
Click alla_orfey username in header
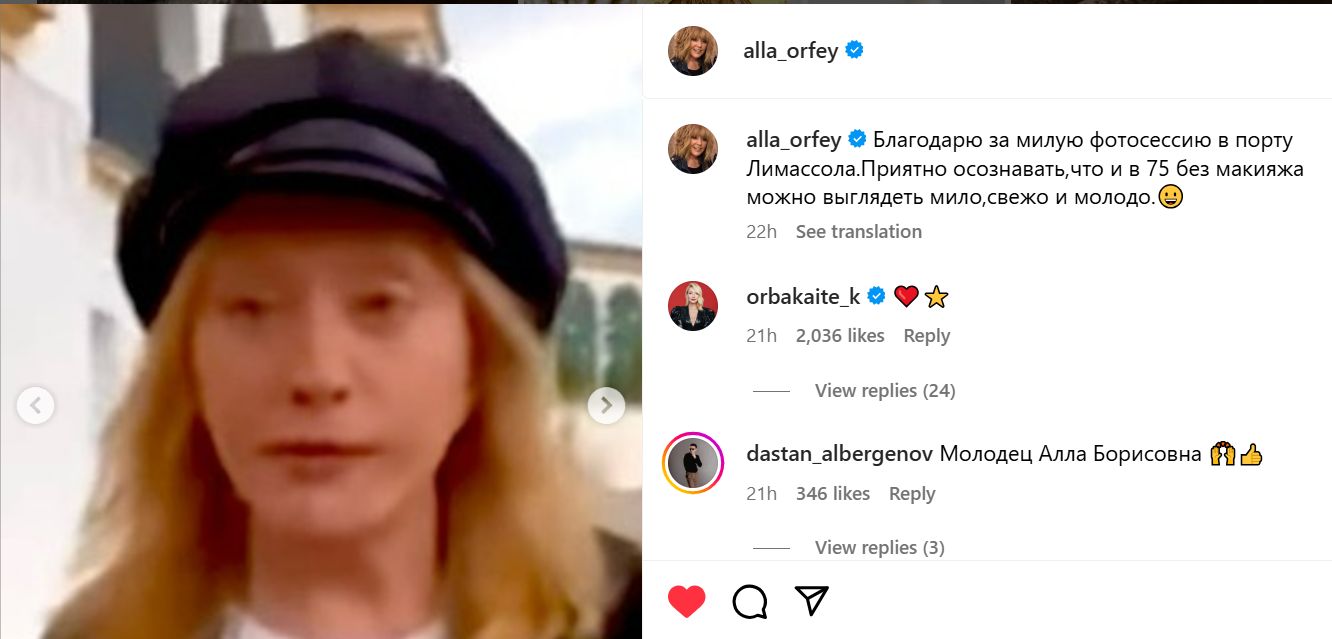point(791,50)
